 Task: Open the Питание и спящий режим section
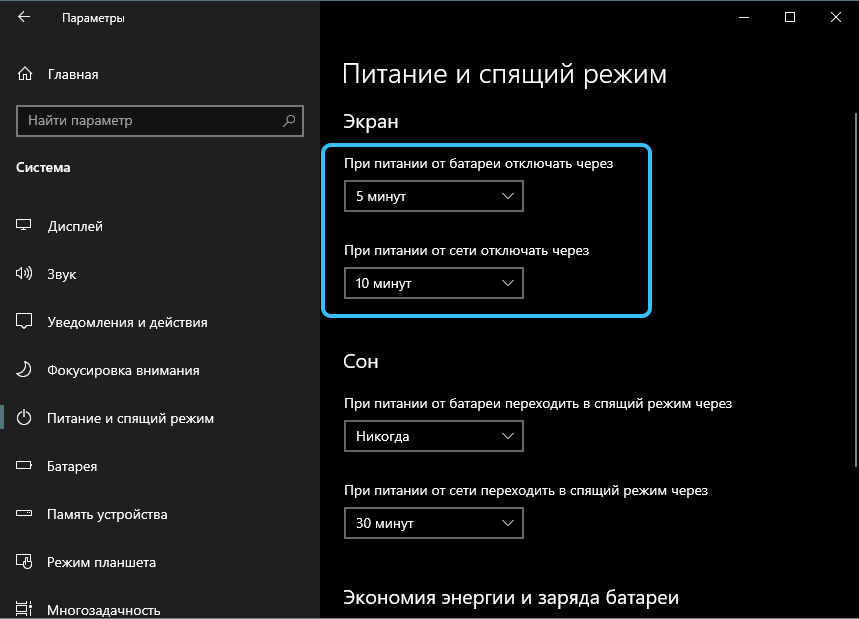(130, 418)
